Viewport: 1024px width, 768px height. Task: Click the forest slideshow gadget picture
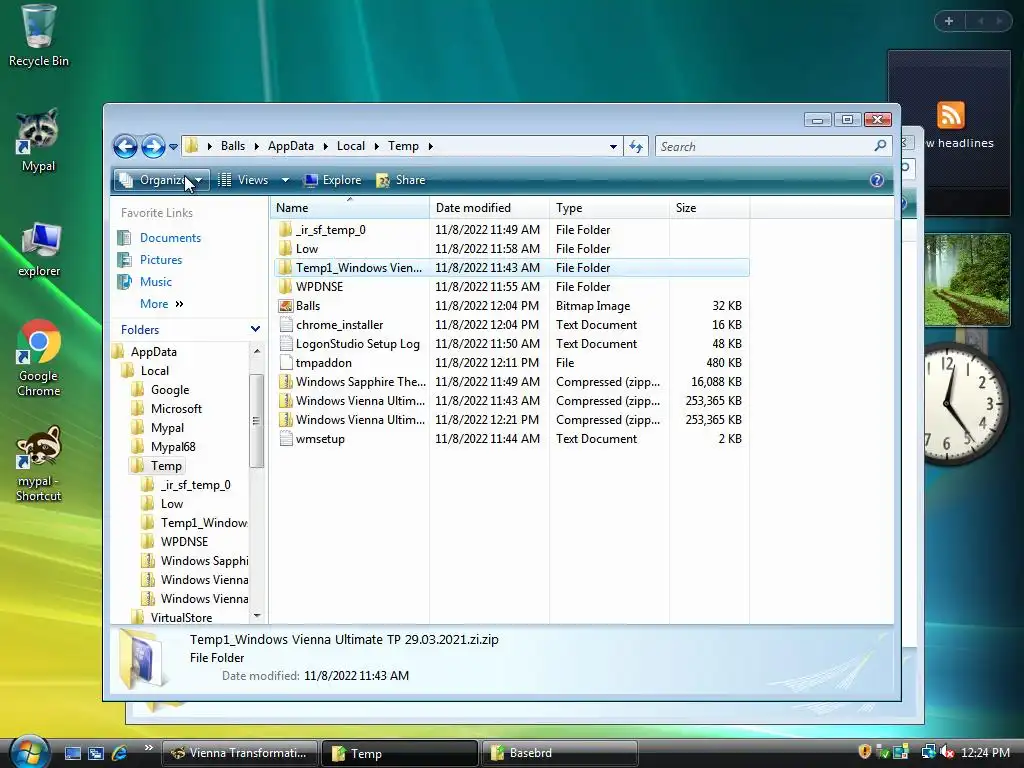coord(967,280)
